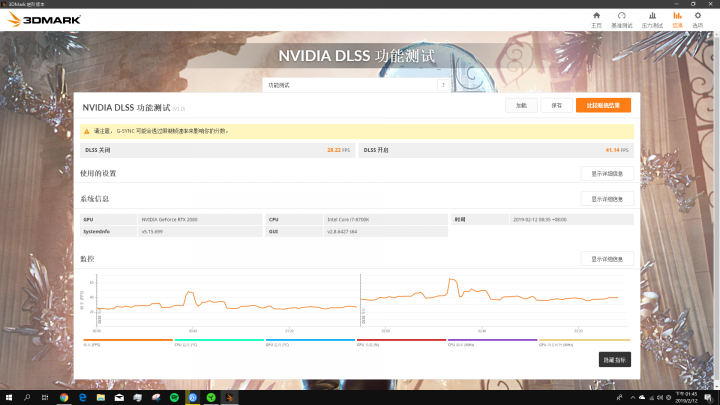
Task: Click the DLSS off 28.22 FPS score
Action: pyautogui.click(x=338, y=150)
